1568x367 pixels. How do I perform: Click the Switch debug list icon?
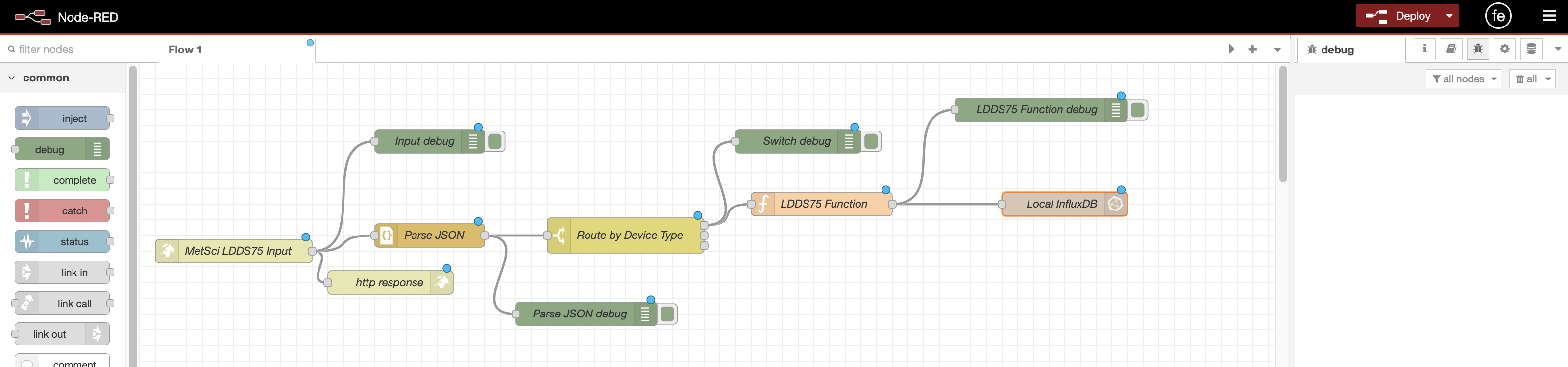tap(849, 141)
